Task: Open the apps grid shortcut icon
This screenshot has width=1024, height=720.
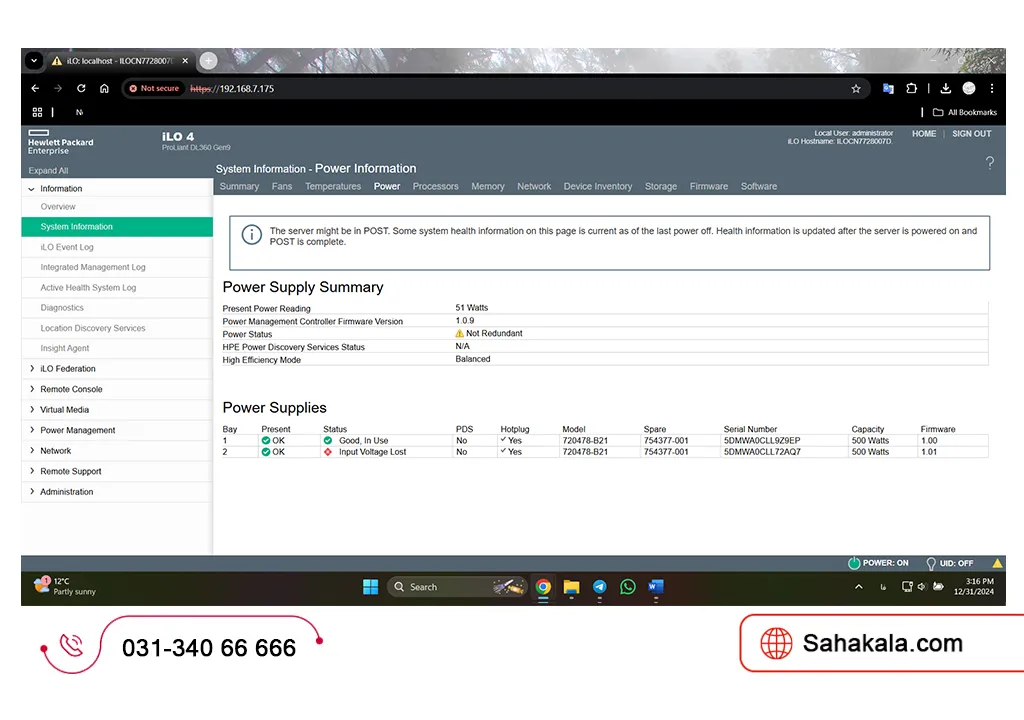Action: click(x=37, y=112)
